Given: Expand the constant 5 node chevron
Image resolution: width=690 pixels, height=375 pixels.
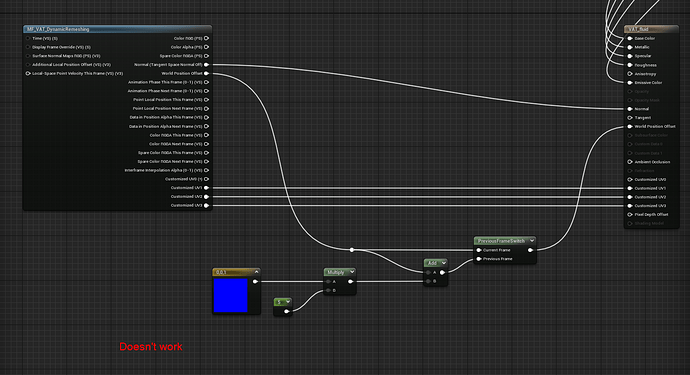Looking at the screenshot, I should (x=288, y=301).
